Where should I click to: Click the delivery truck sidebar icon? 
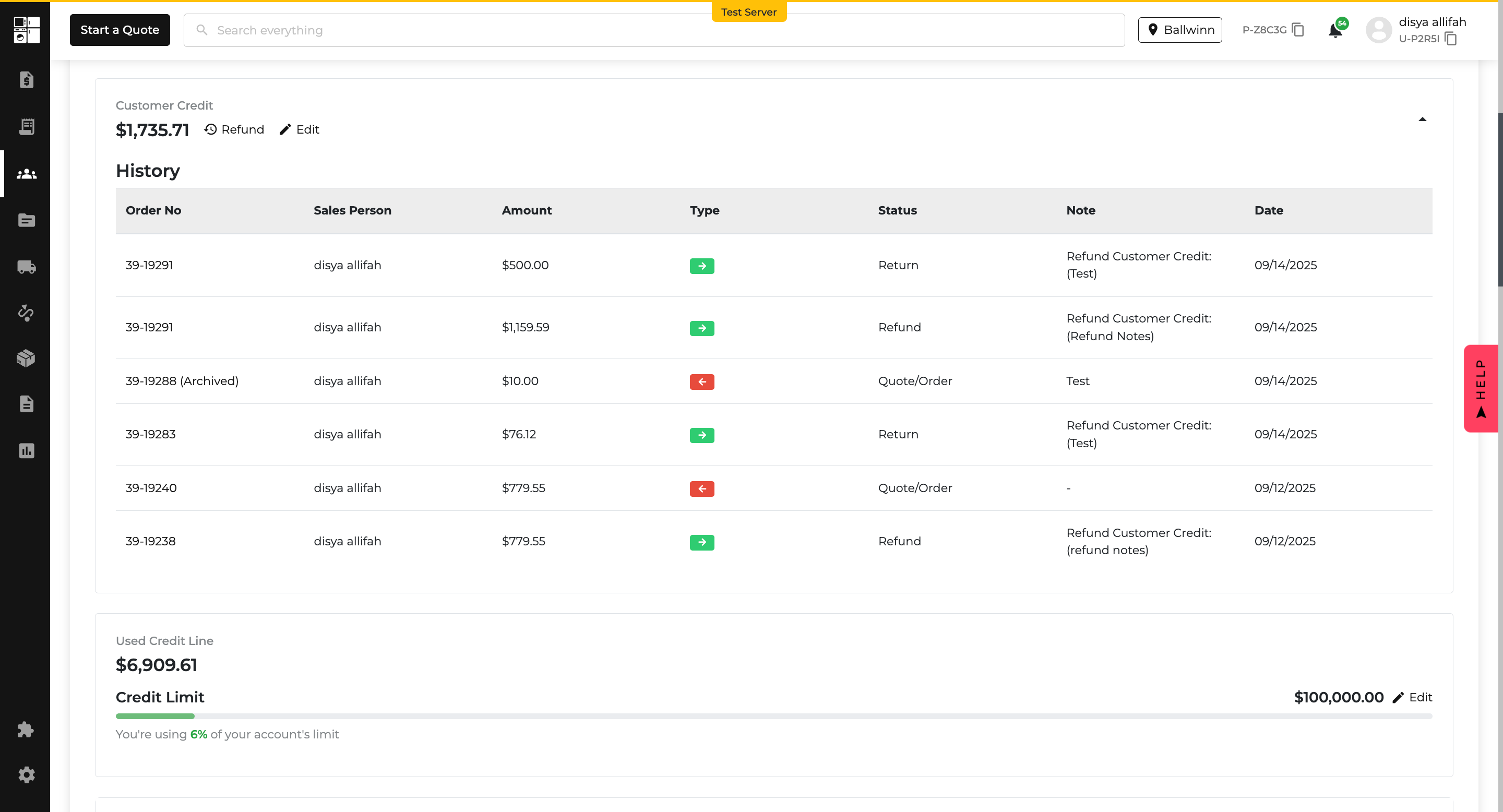[26, 267]
